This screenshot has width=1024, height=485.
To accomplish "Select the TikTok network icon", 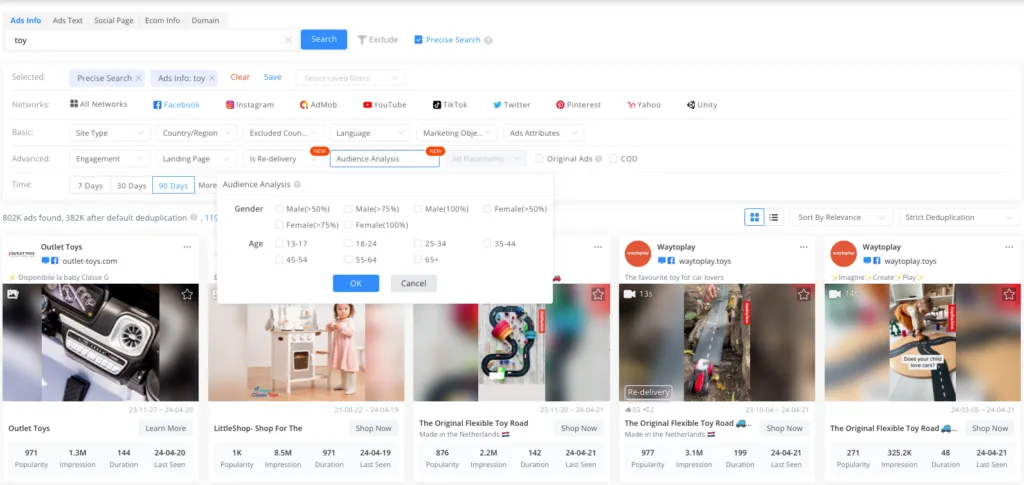I will (x=450, y=105).
